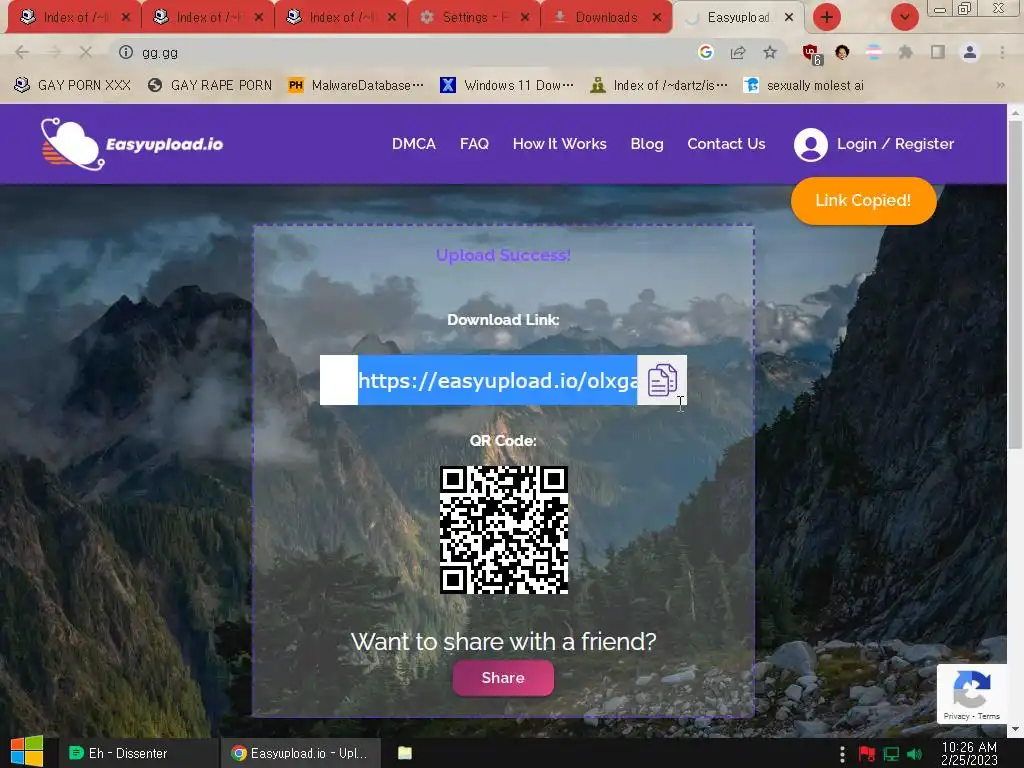The height and width of the screenshot is (768, 1024).
Task: Click the vertical scrollbar thumb
Action: 1015,285
